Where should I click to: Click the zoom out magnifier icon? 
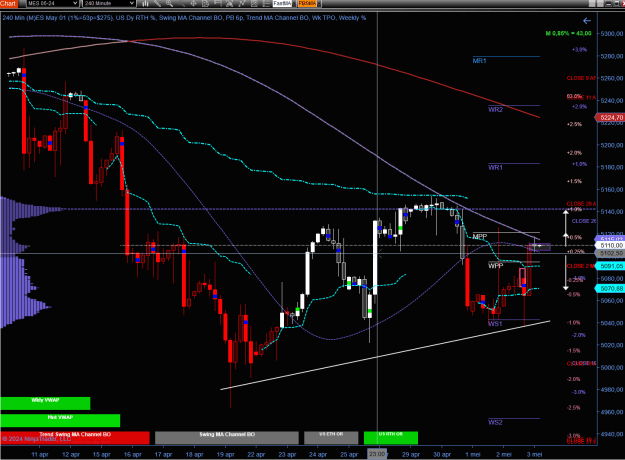[x=181, y=4]
